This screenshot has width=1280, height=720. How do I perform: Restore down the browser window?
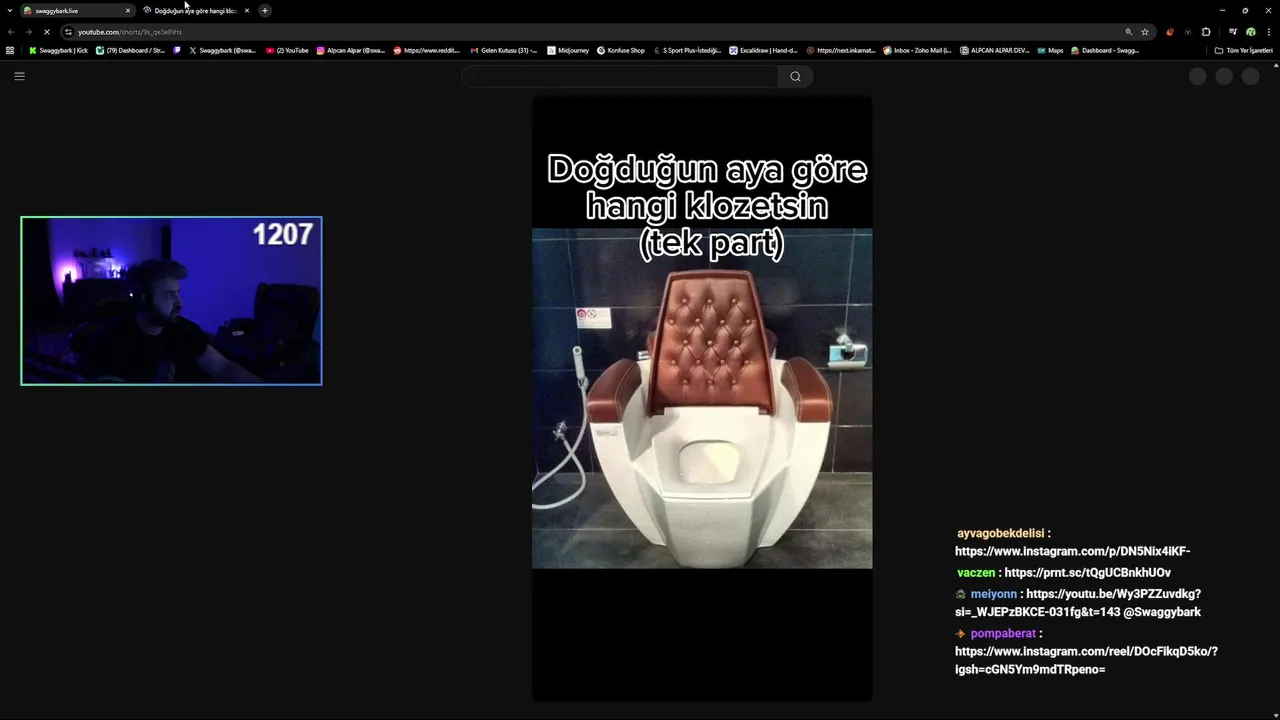point(1245,10)
